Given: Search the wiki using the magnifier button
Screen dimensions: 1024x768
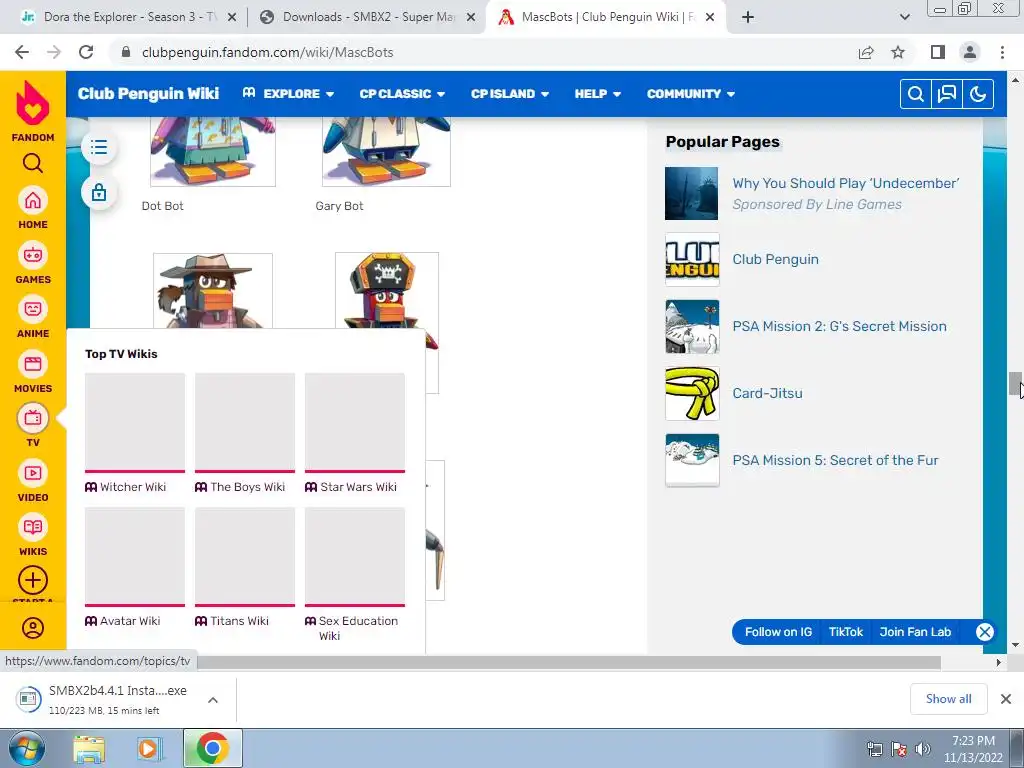Looking at the screenshot, I should (916, 94).
